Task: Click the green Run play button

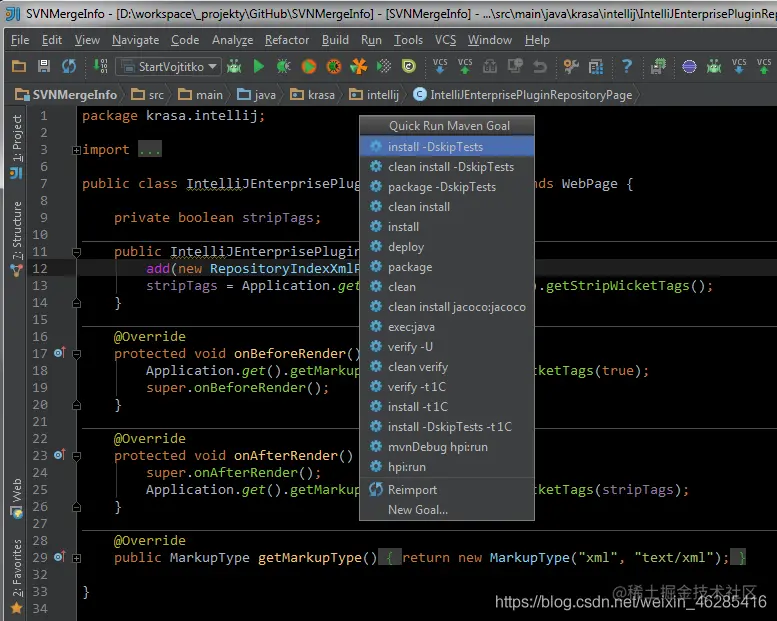Action: point(259,66)
